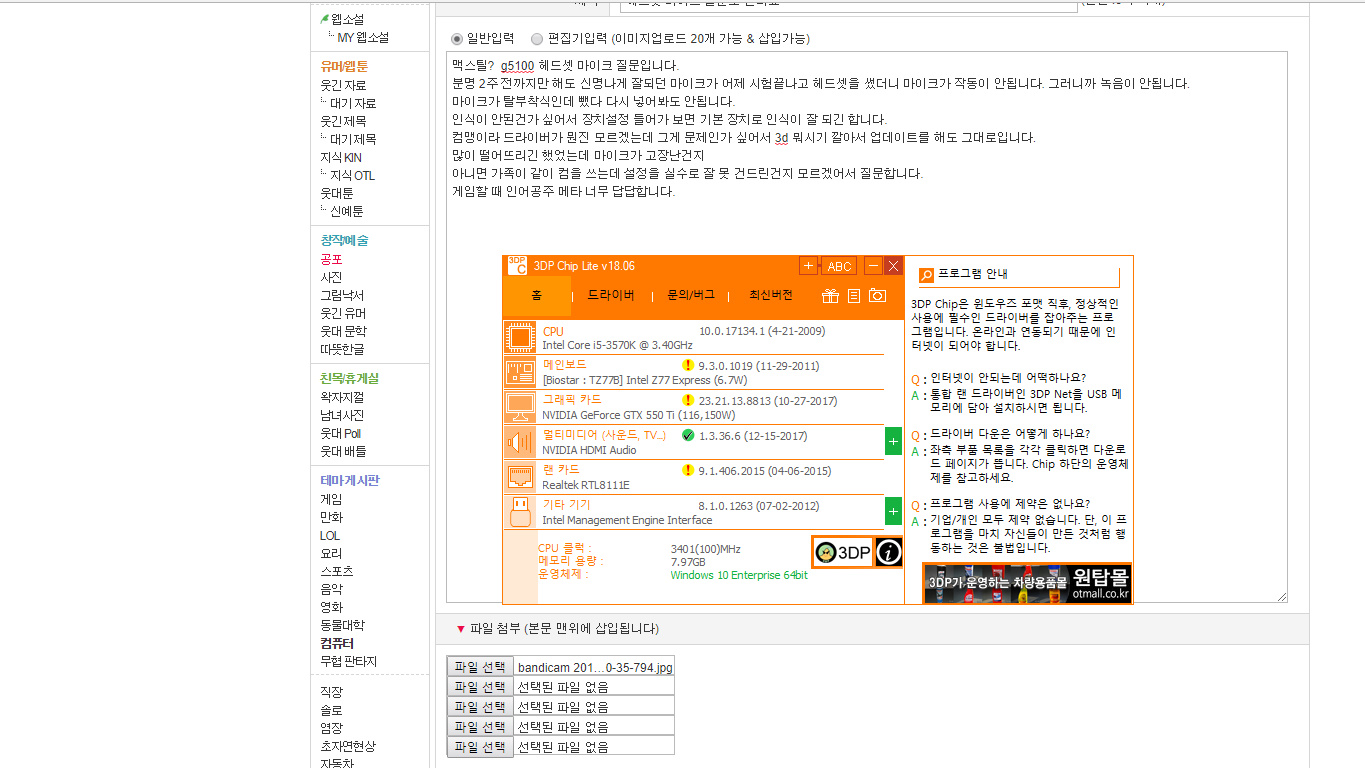Click the 멀티미디어 speaker icon
The image size is (1365, 768).
[520, 442]
